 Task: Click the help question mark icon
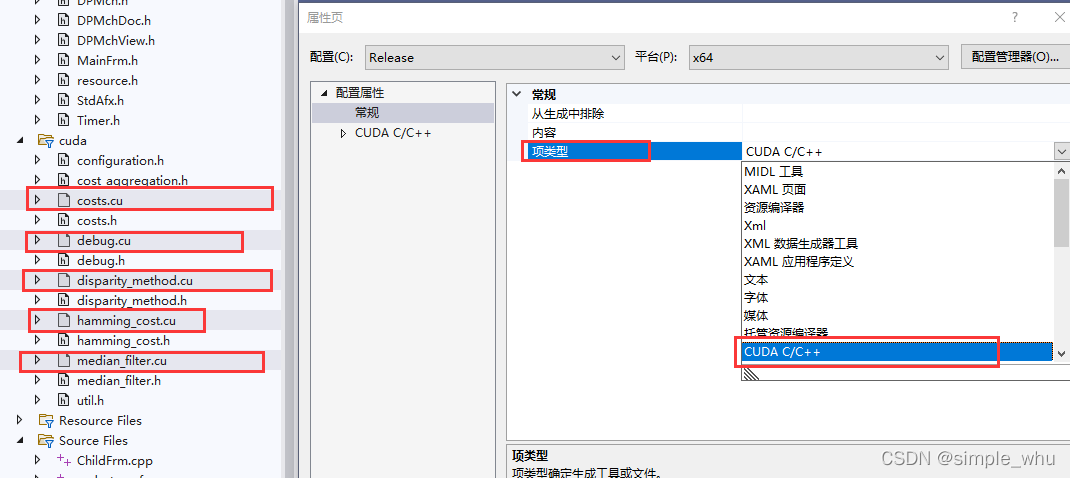1015,17
